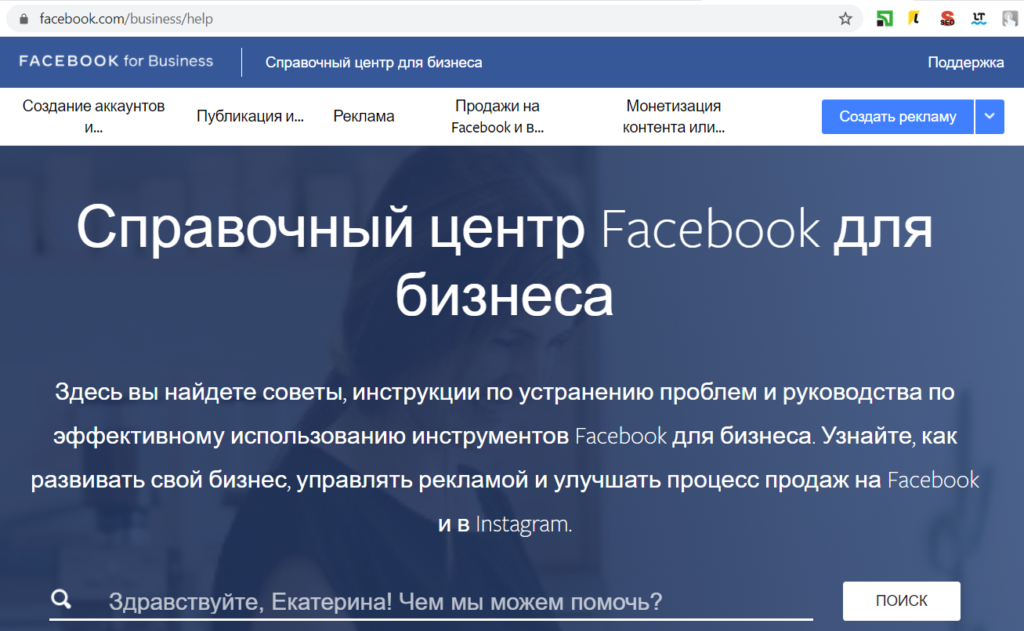
Task: Expand Продажи на Facebook и в... menu
Action: (x=497, y=116)
